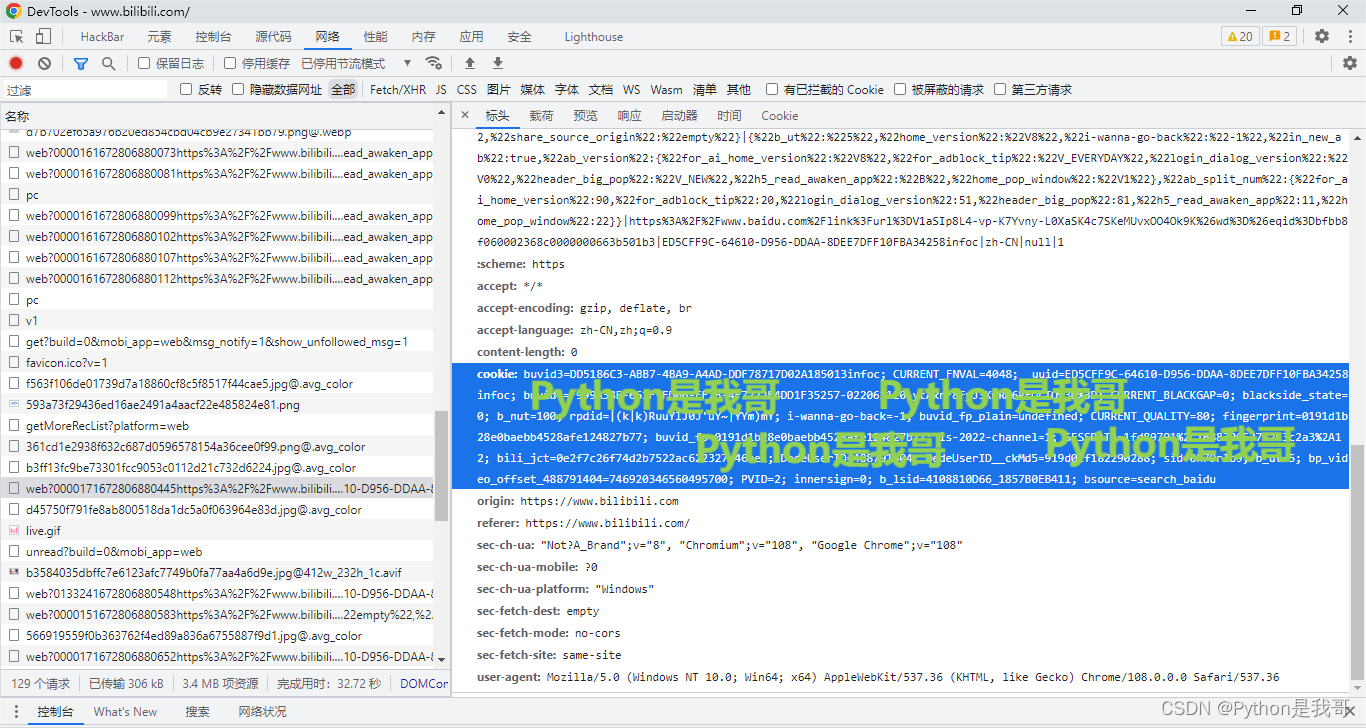This screenshot has width=1366, height=728.
Task: Open the Security panel tab
Action: [519, 37]
